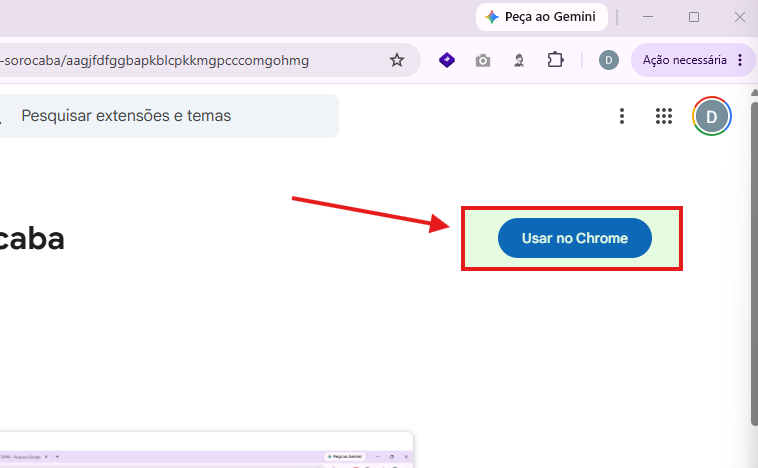
Task: Open the extension screenshot thumbnail
Action: tap(206, 450)
